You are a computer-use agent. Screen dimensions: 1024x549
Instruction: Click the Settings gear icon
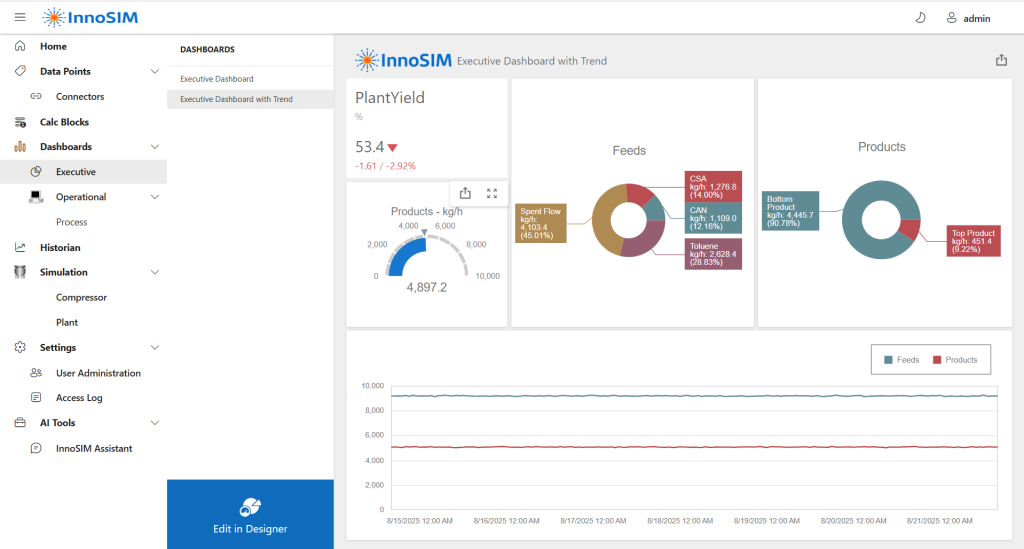click(x=20, y=347)
